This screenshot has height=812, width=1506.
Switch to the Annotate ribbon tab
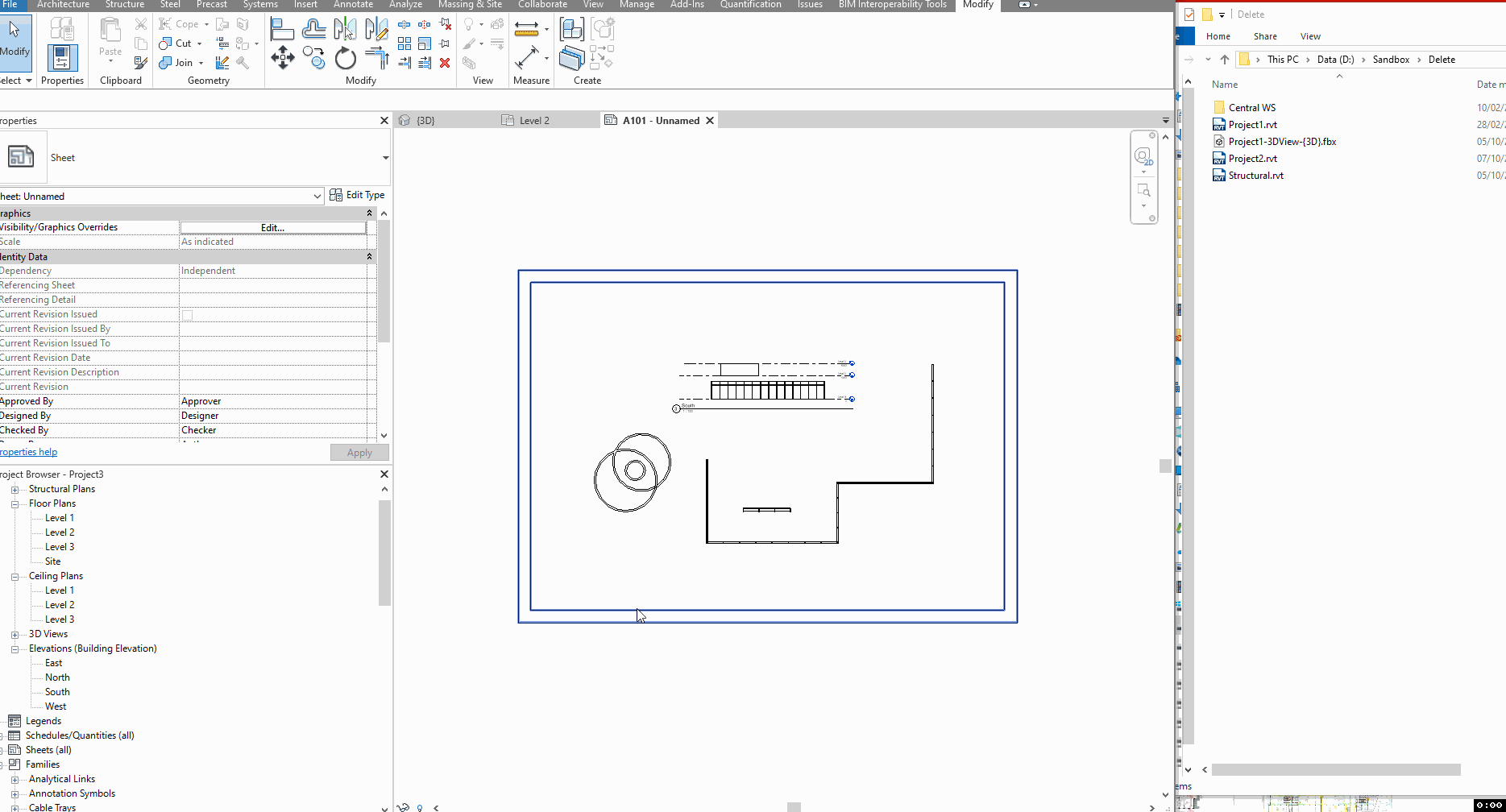pyautogui.click(x=353, y=5)
